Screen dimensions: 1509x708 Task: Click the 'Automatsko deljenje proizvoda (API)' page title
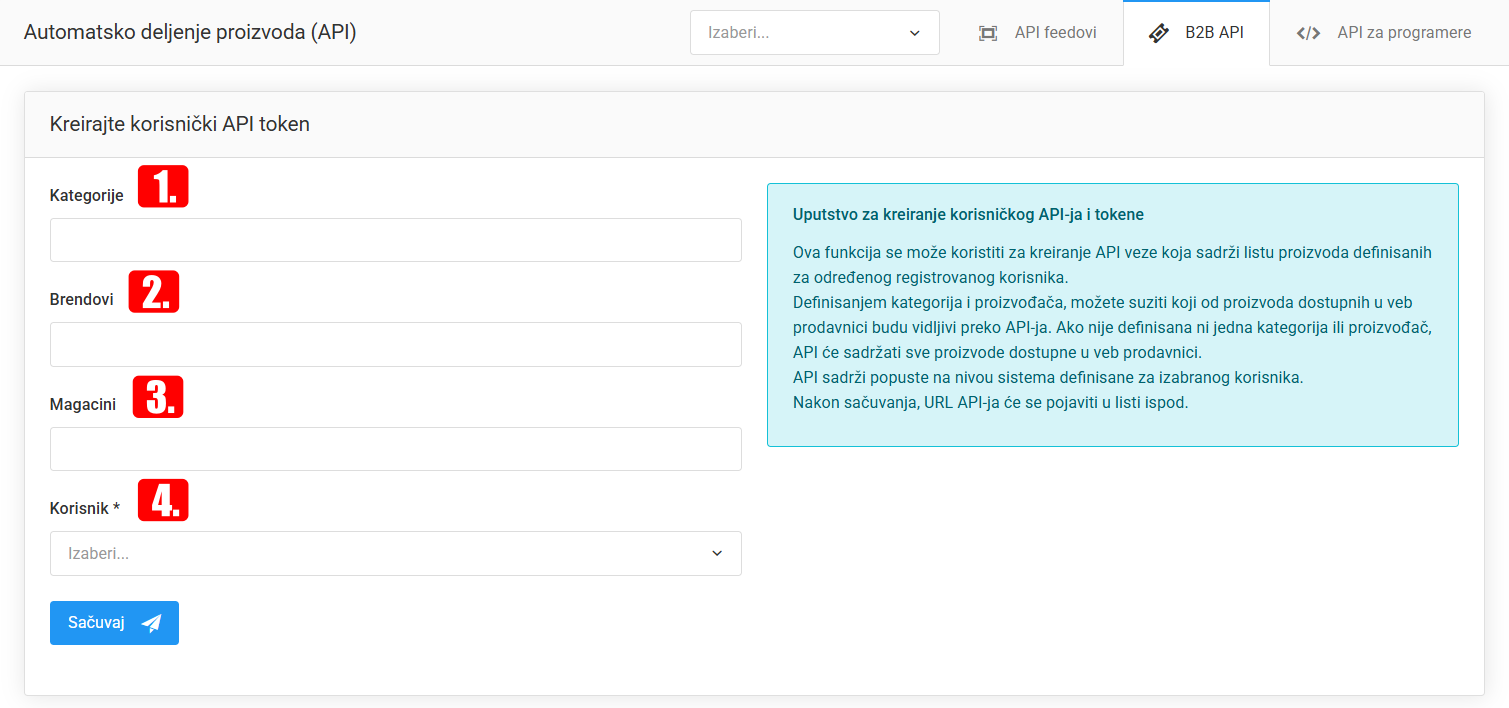(x=190, y=33)
